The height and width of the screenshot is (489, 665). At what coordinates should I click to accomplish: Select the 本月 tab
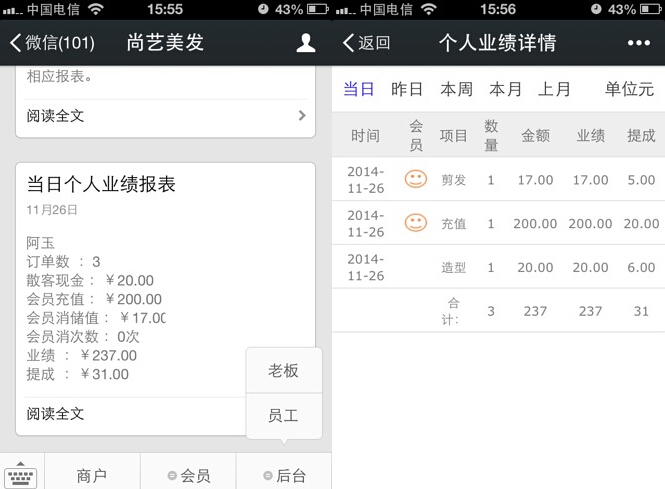tap(505, 89)
